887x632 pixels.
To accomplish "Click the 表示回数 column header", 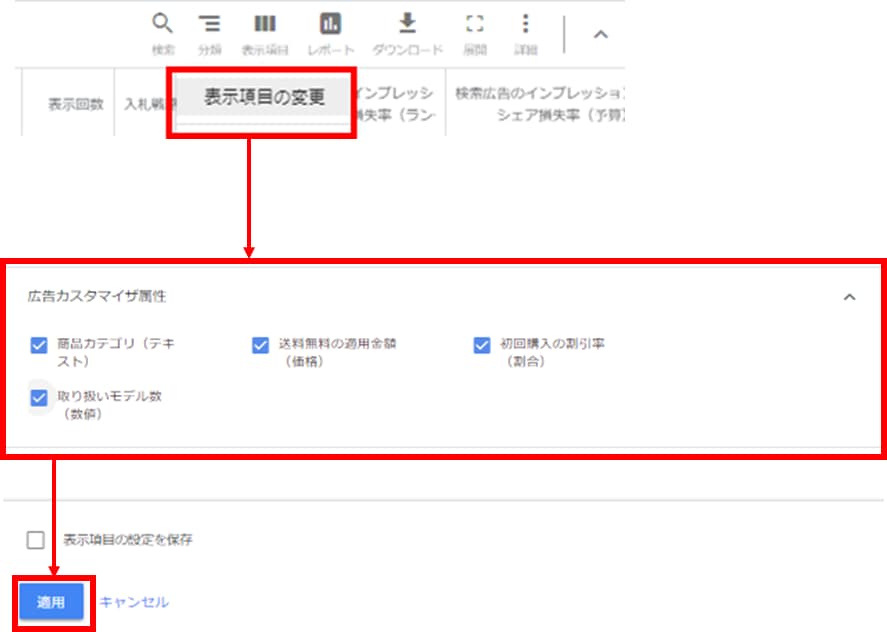I will click(76, 104).
